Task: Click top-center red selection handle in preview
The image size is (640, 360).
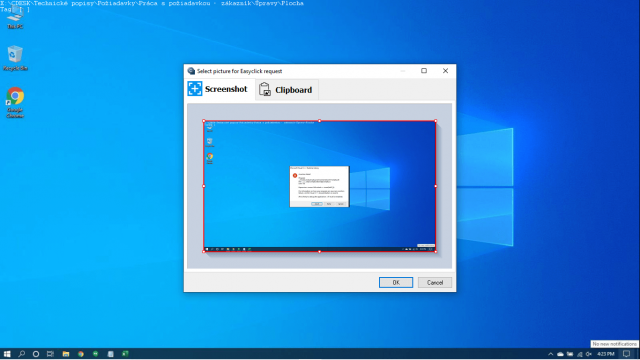Action: (320, 121)
